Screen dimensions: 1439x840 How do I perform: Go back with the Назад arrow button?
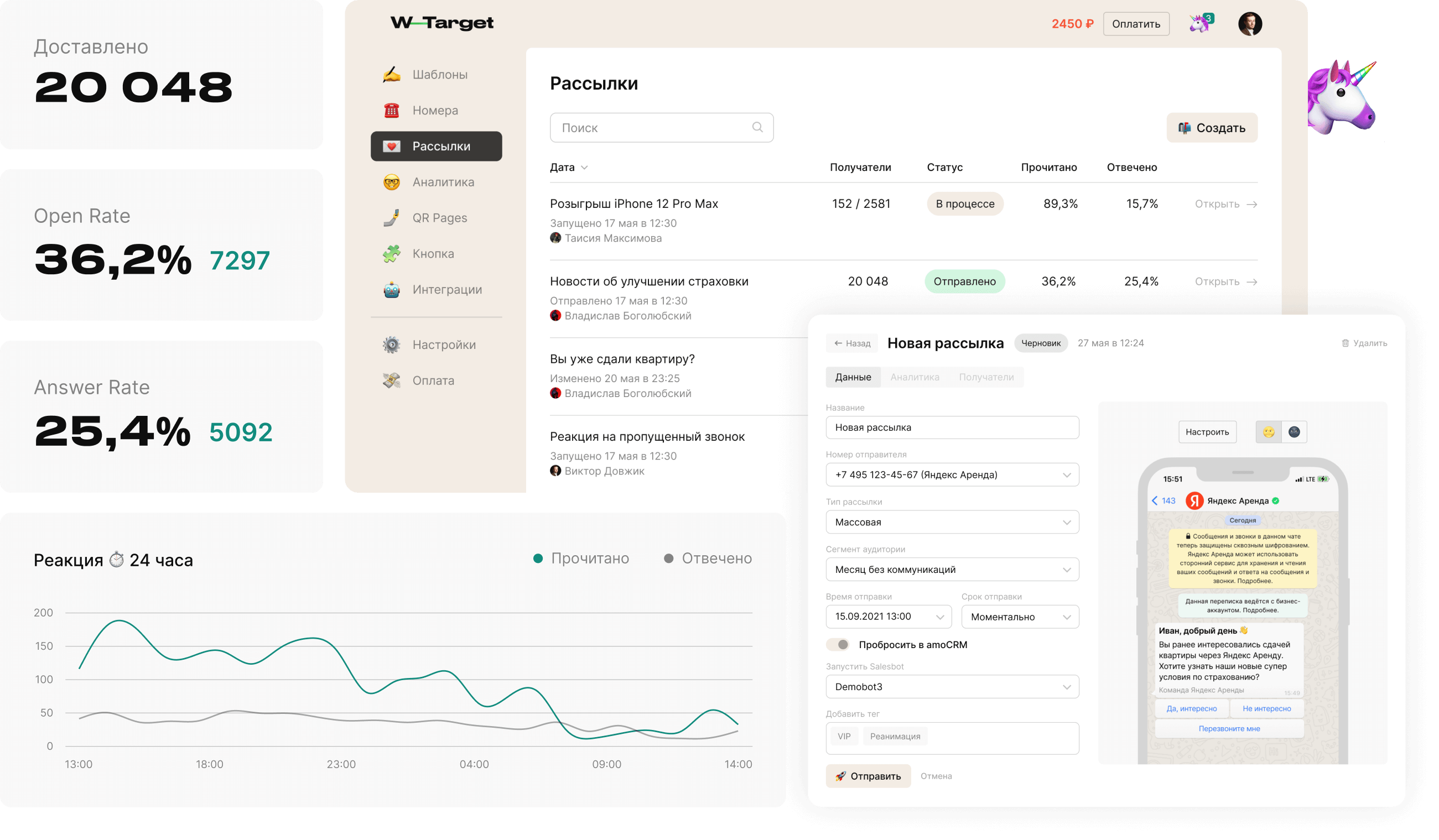click(x=852, y=343)
